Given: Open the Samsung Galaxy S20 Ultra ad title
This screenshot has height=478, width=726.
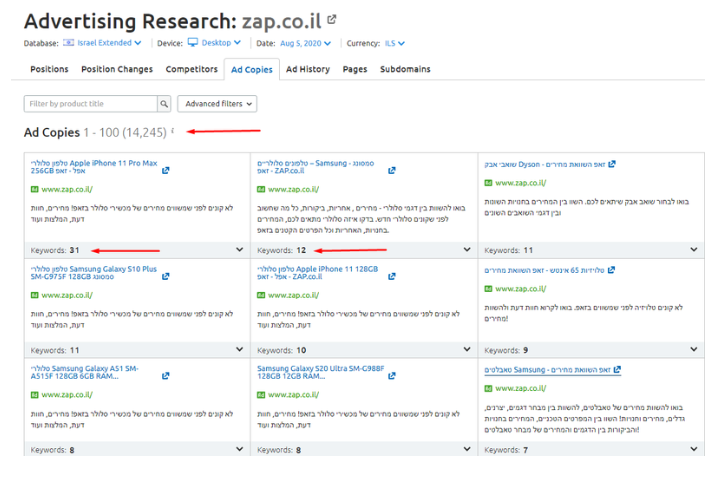Looking at the screenshot, I should 320,372.
